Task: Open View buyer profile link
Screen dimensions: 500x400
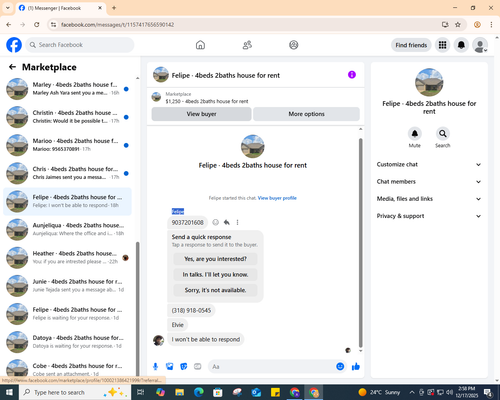Action: pyautogui.click(x=277, y=198)
